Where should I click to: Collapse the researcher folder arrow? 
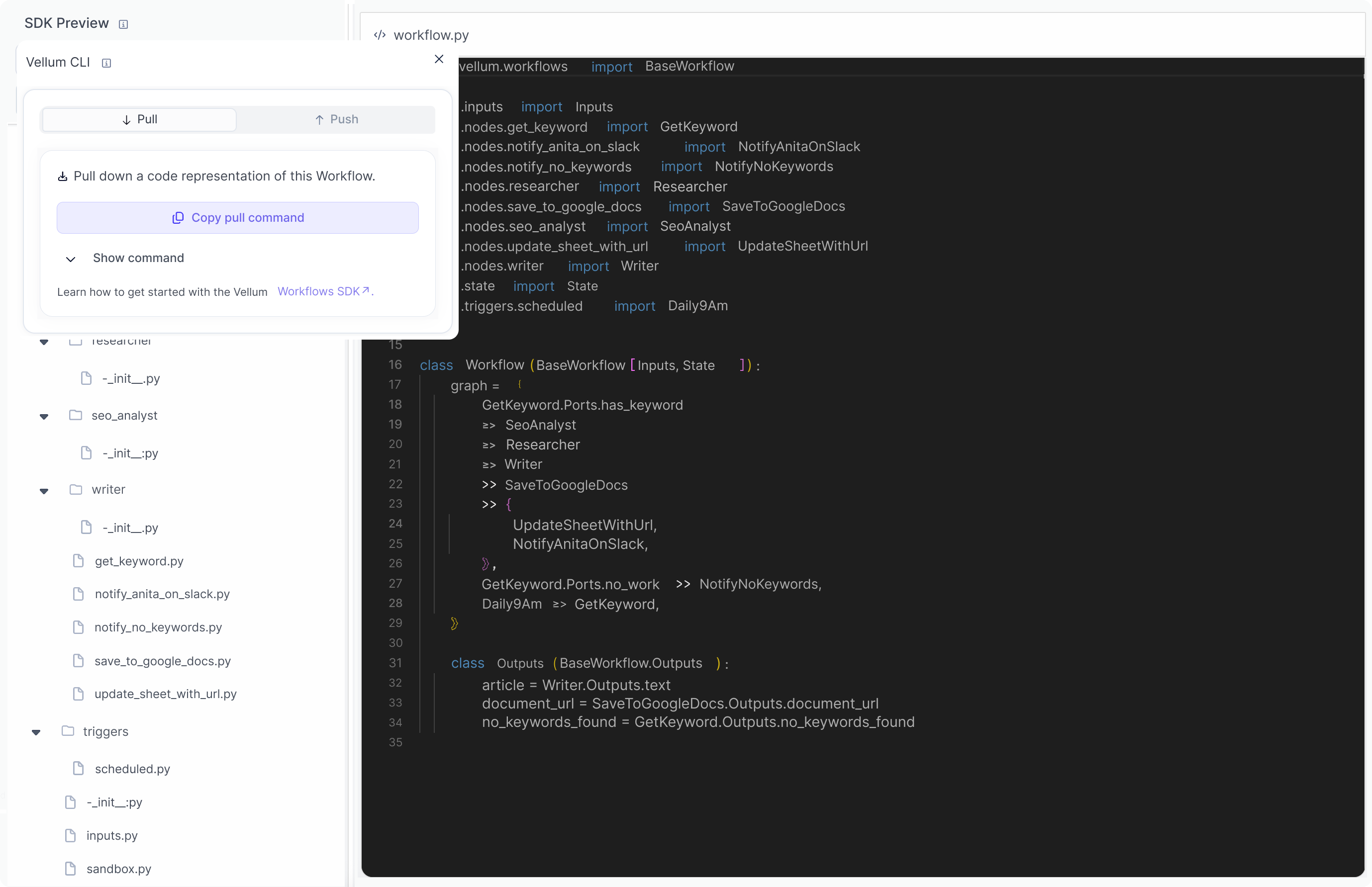tap(44, 342)
